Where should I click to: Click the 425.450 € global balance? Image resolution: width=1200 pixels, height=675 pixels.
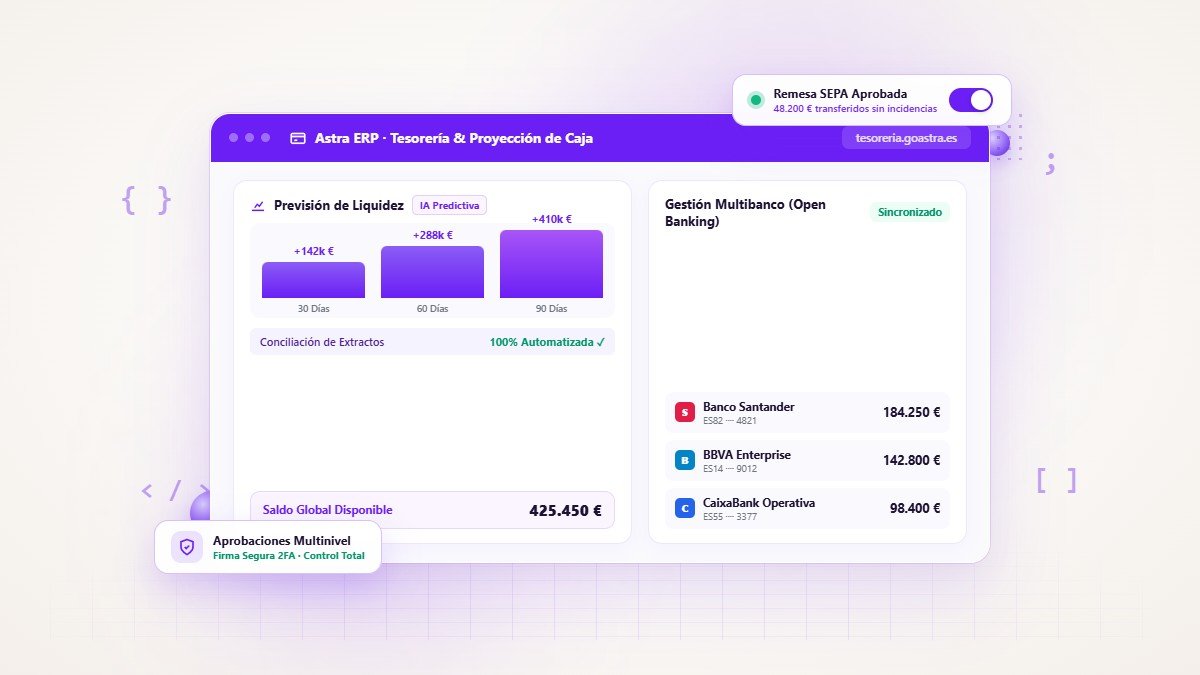[x=565, y=510]
